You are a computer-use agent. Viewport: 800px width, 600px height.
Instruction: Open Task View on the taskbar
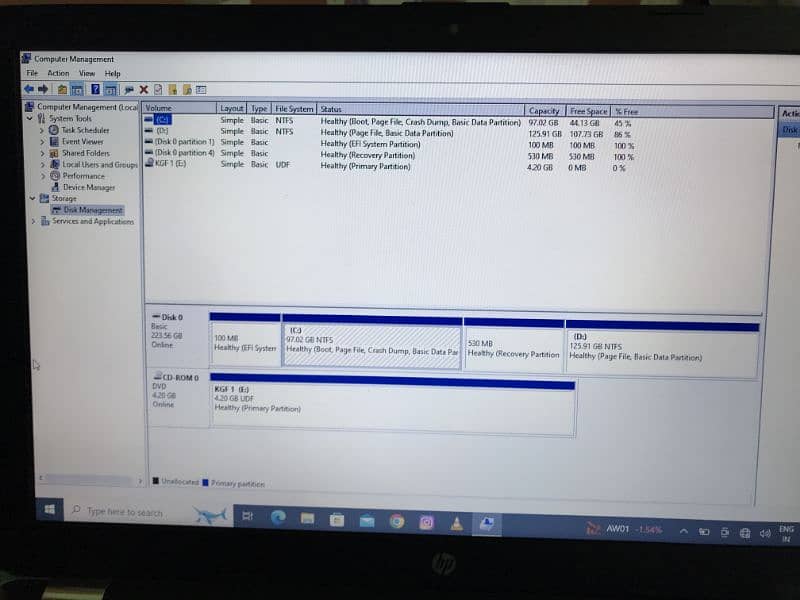coord(247,516)
